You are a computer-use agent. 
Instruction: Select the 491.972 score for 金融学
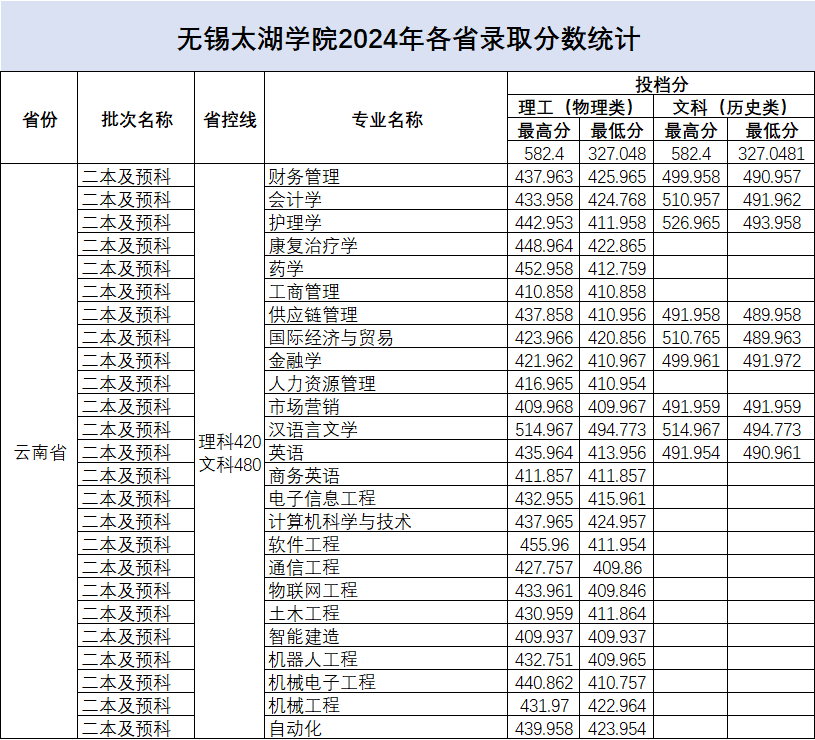[x=771, y=361]
